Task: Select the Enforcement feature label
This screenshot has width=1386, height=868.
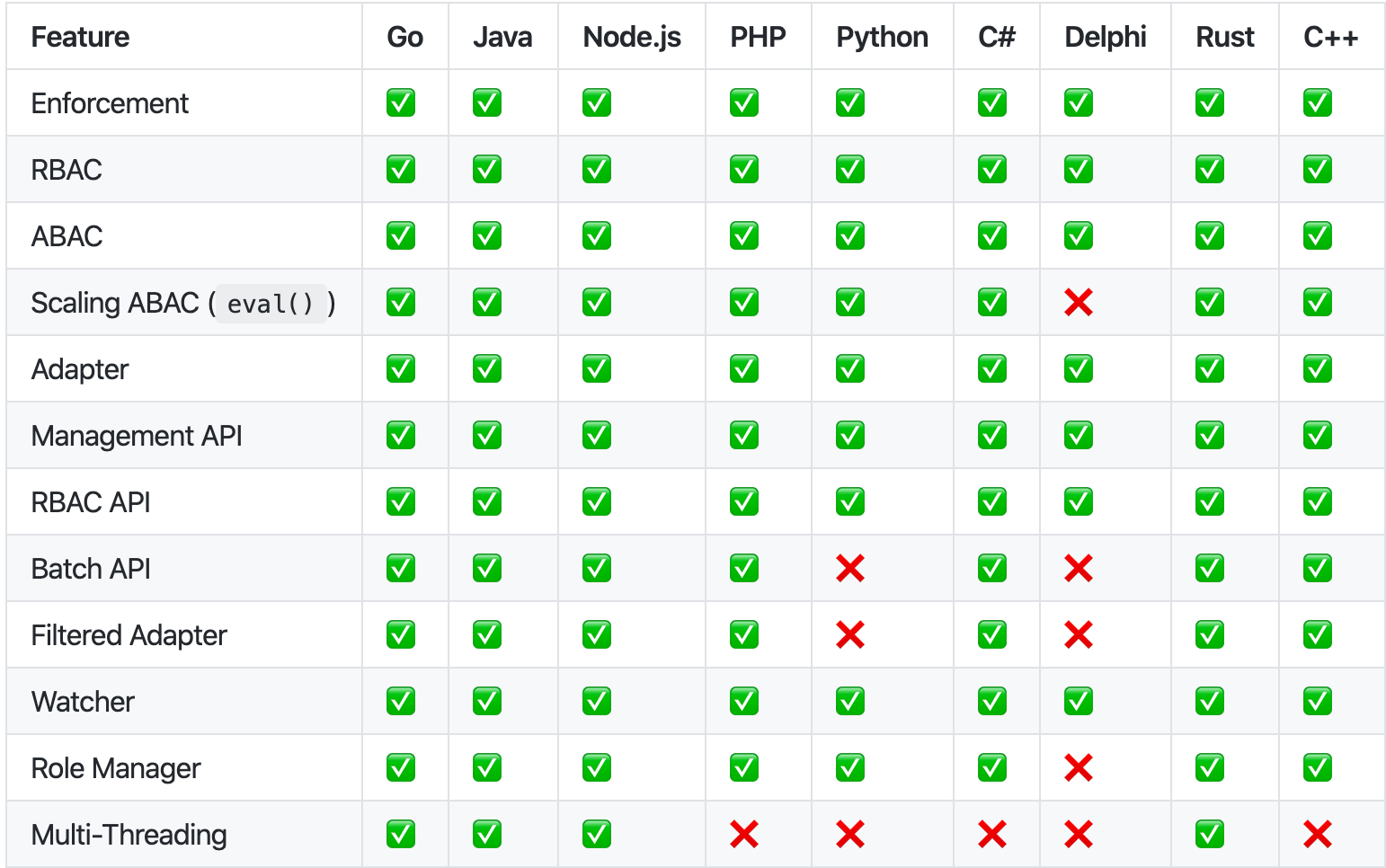Action: coord(110,103)
